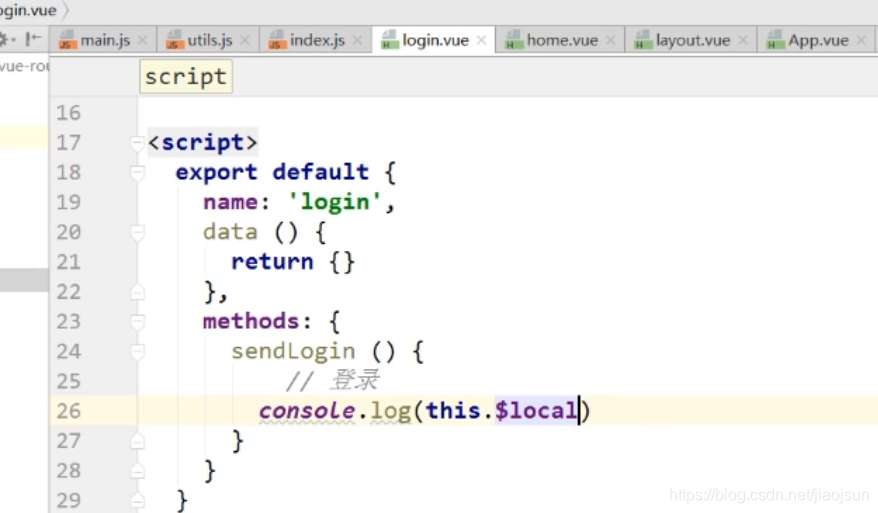This screenshot has height=513, width=878.
Task: Click the App.vue file type icon
Action: pos(776,40)
